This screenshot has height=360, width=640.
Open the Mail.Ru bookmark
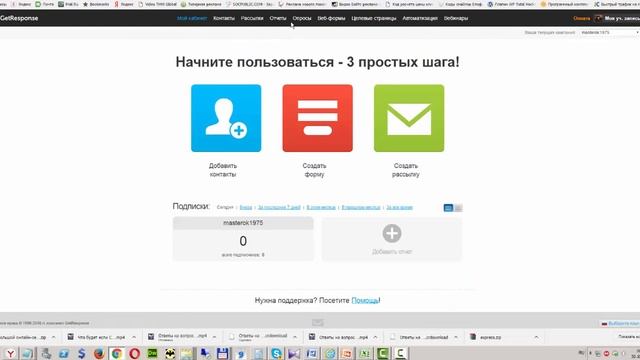pos(68,4)
